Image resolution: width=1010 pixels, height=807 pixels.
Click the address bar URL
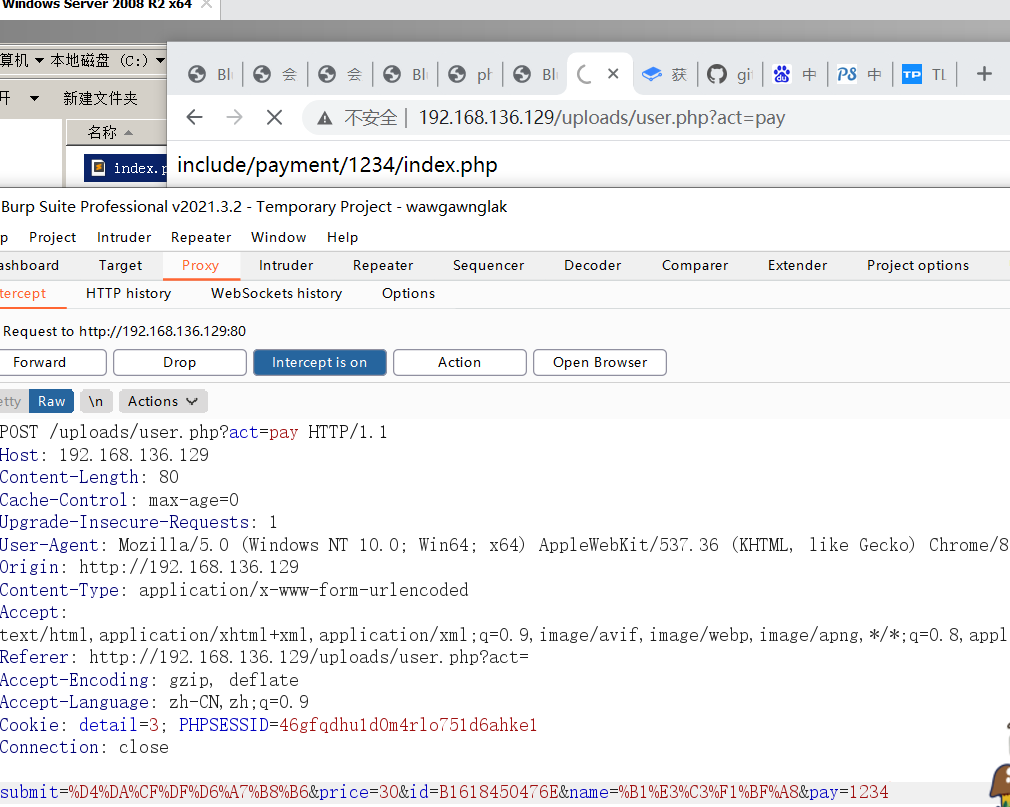point(602,117)
